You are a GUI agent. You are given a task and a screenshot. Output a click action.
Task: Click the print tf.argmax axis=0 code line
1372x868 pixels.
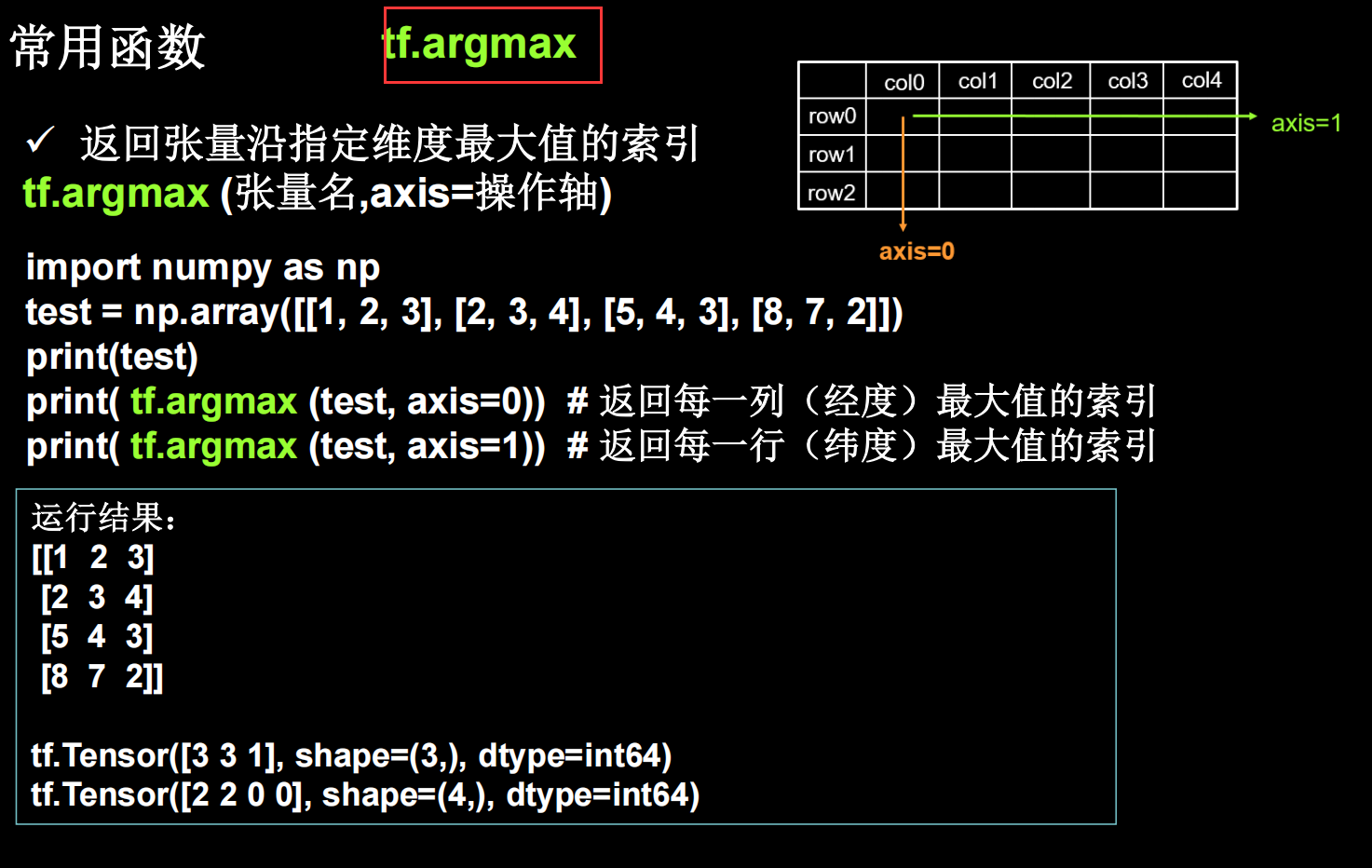pyautogui.click(x=591, y=401)
